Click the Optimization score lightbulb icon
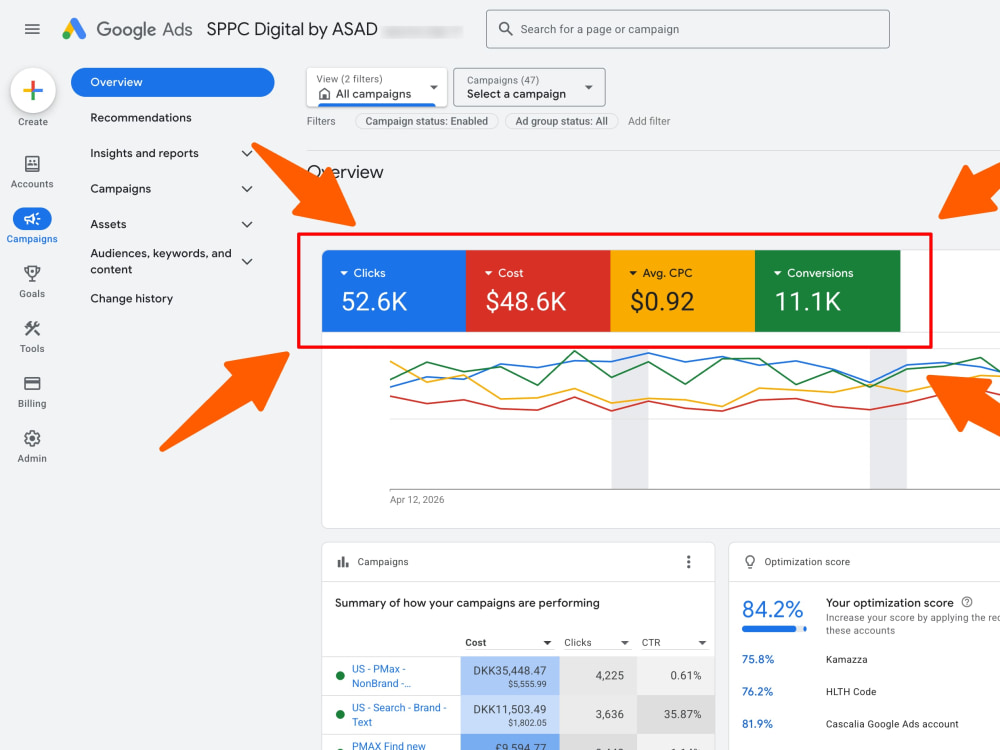The width and height of the screenshot is (1000, 750). coord(750,562)
